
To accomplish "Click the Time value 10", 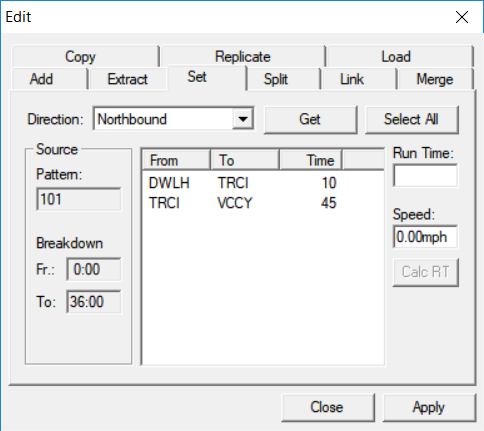I will [329, 183].
